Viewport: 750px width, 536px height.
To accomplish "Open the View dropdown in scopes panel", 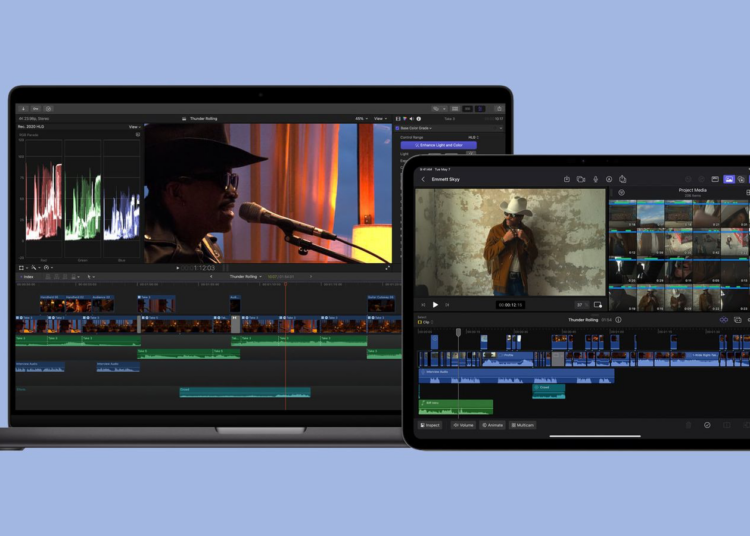I will pyautogui.click(x=134, y=127).
